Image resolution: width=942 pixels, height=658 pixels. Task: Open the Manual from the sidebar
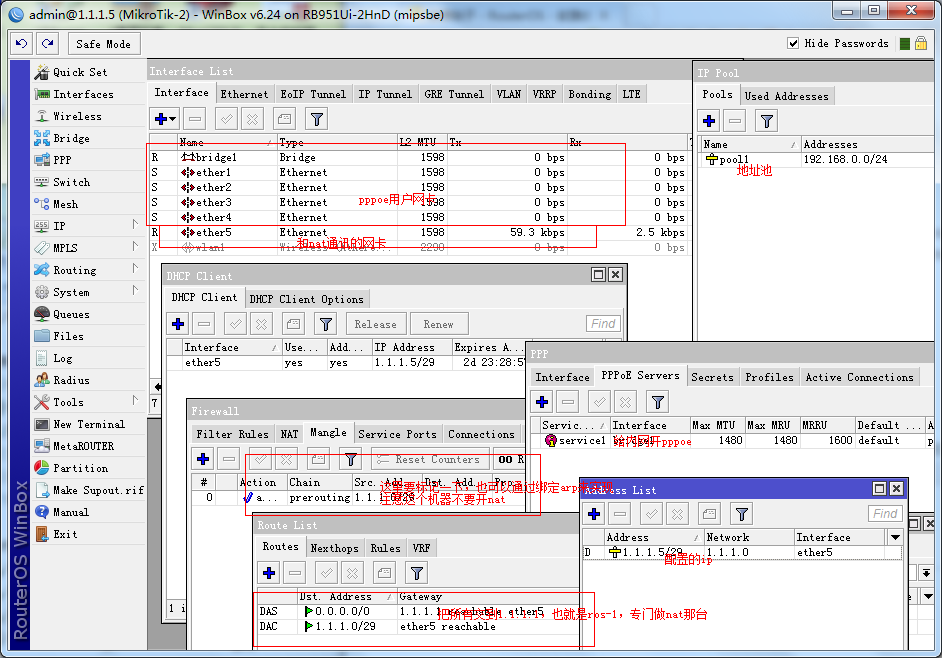[x=70, y=513]
